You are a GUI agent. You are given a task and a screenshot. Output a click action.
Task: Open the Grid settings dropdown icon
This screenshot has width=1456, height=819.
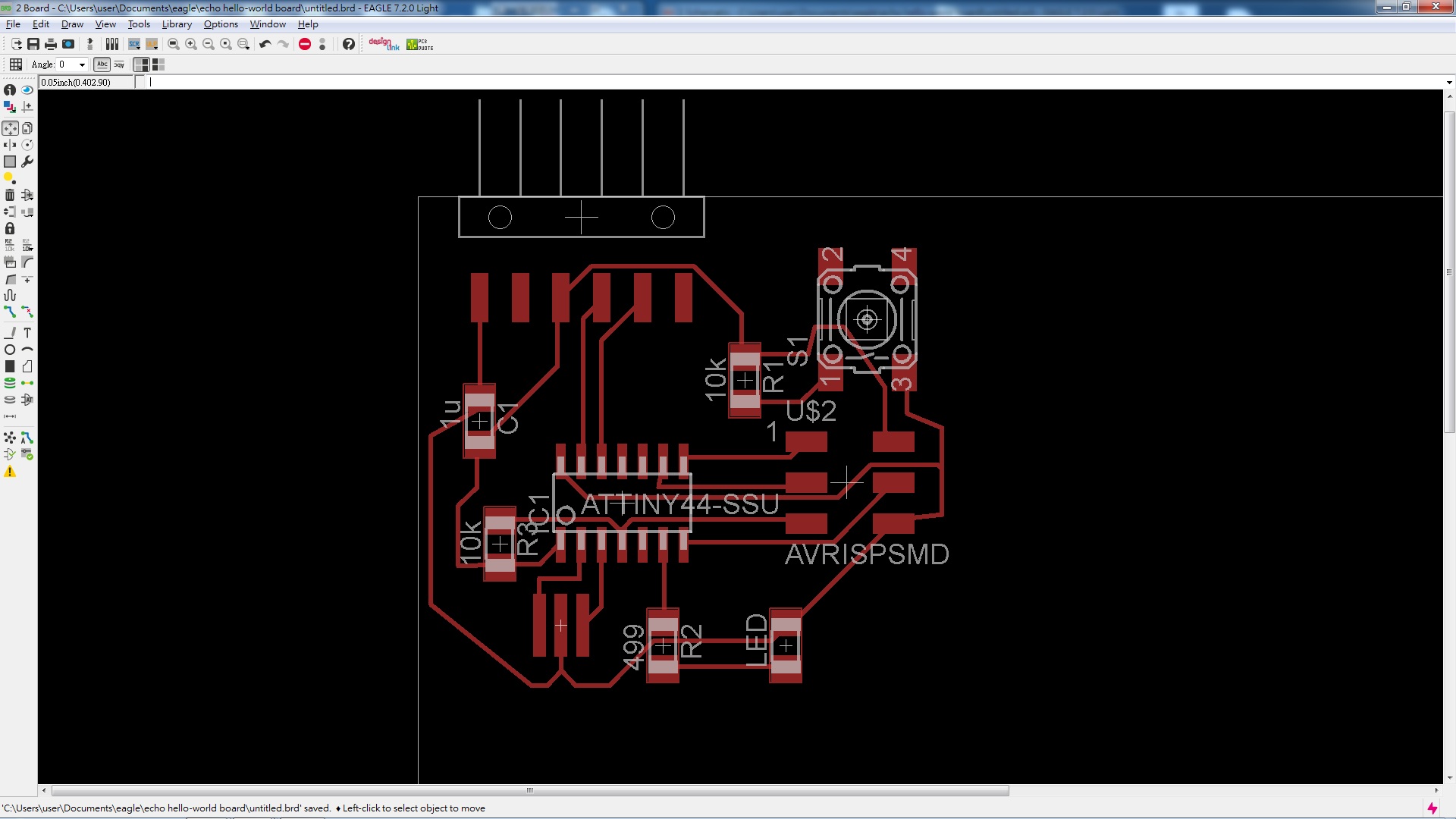(x=15, y=64)
